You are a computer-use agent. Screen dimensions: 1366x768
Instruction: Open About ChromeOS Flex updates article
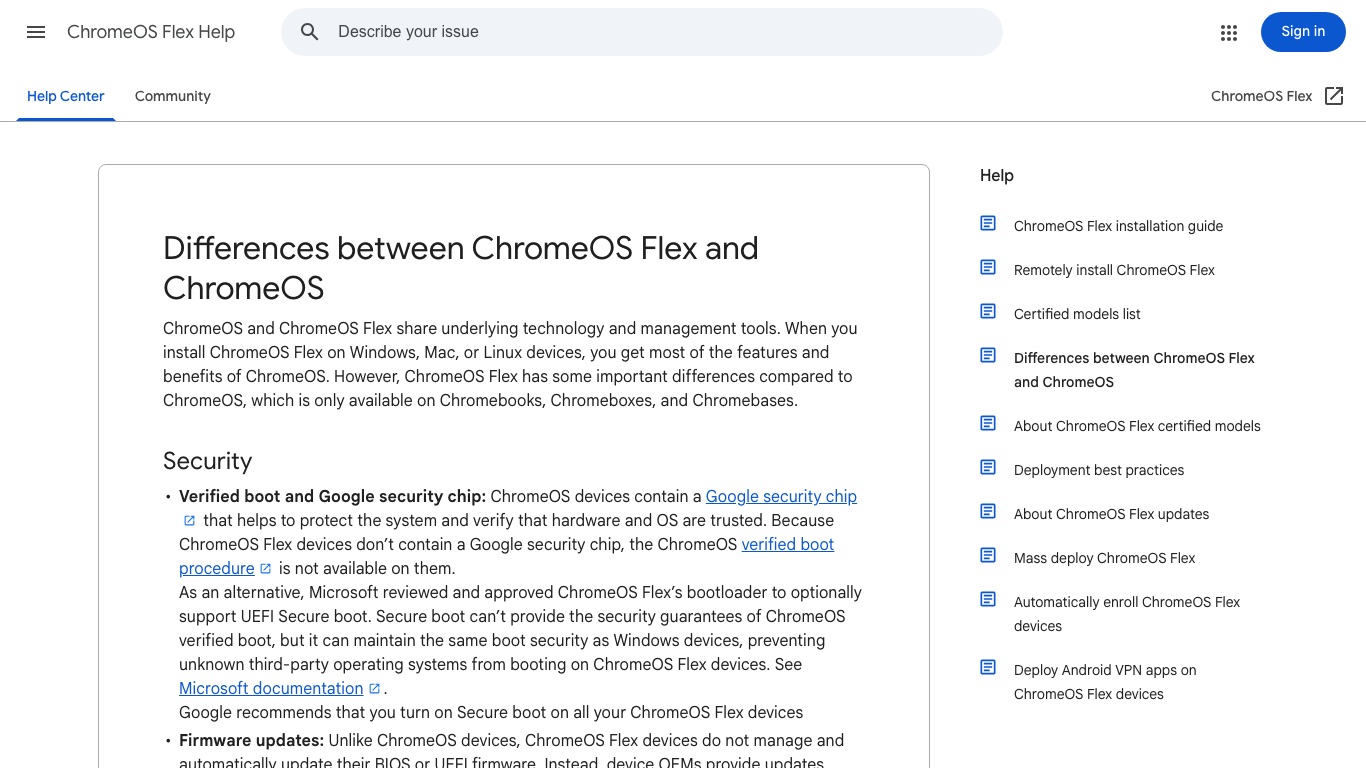(1111, 514)
